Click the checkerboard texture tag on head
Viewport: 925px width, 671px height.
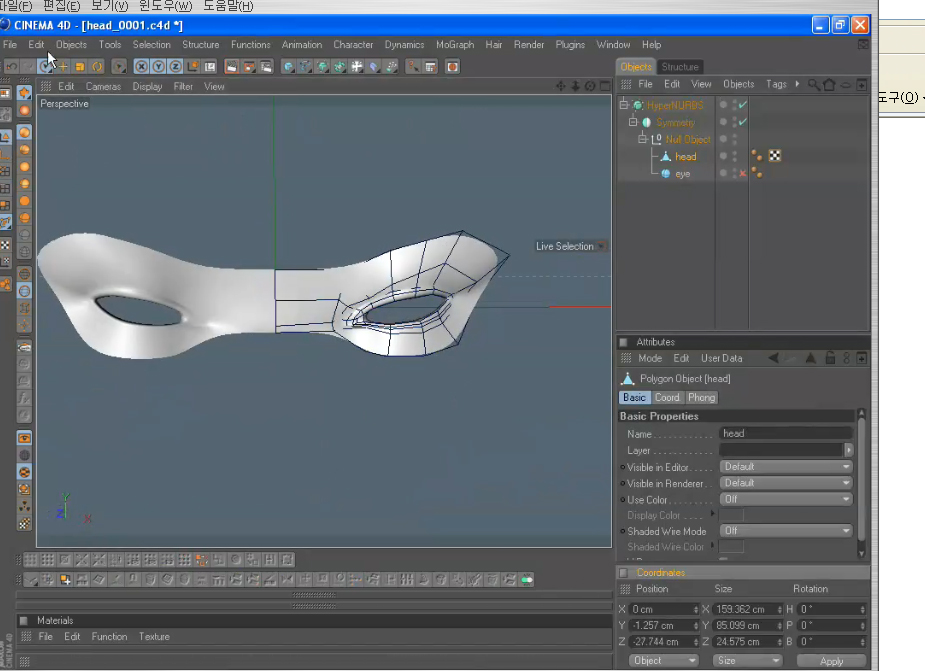pos(775,156)
